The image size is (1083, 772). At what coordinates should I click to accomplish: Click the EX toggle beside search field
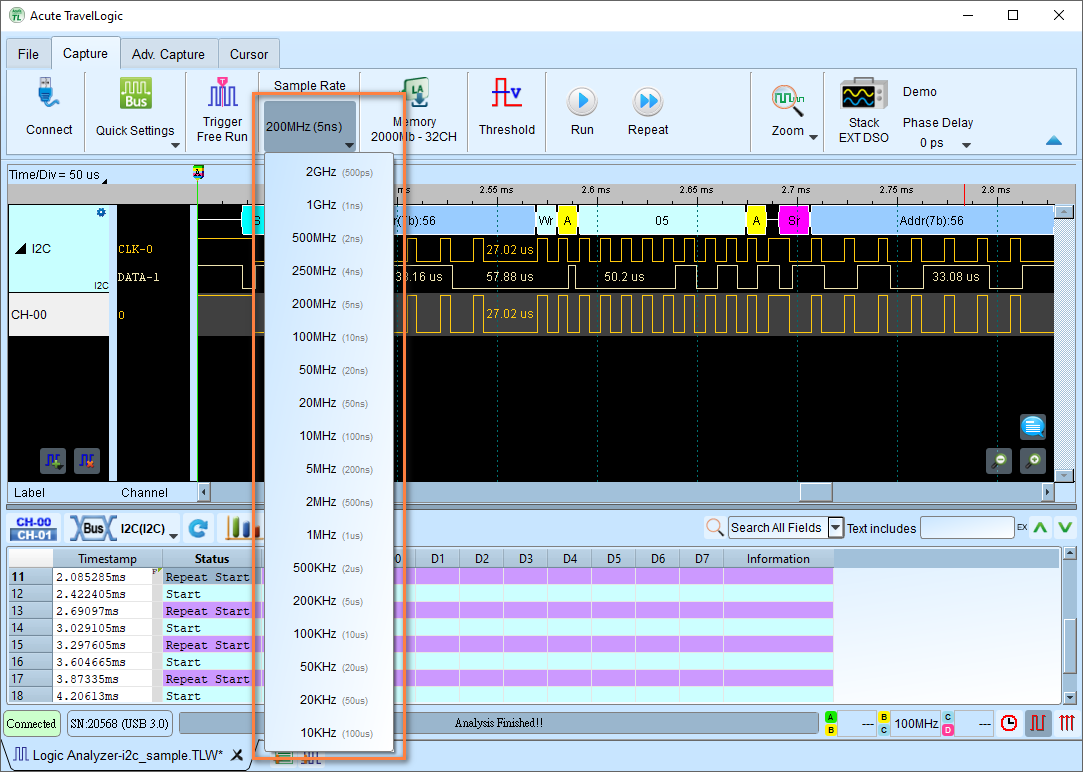[x=1022, y=528]
